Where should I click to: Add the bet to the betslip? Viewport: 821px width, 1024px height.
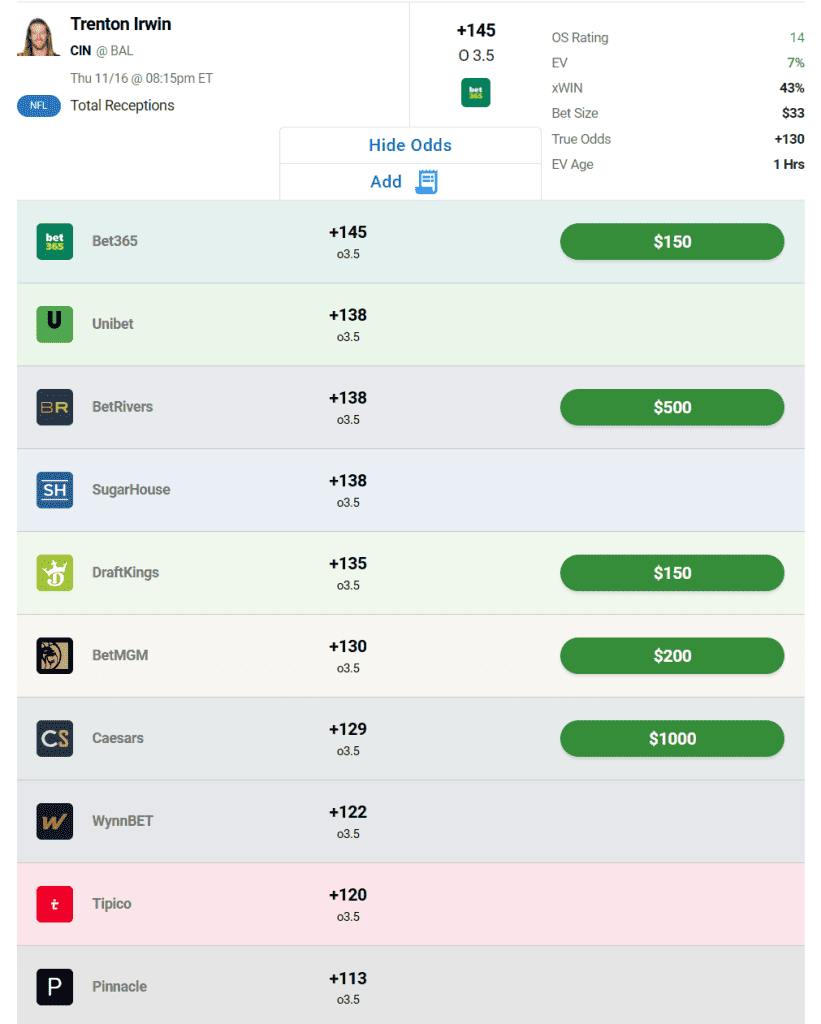pos(404,182)
